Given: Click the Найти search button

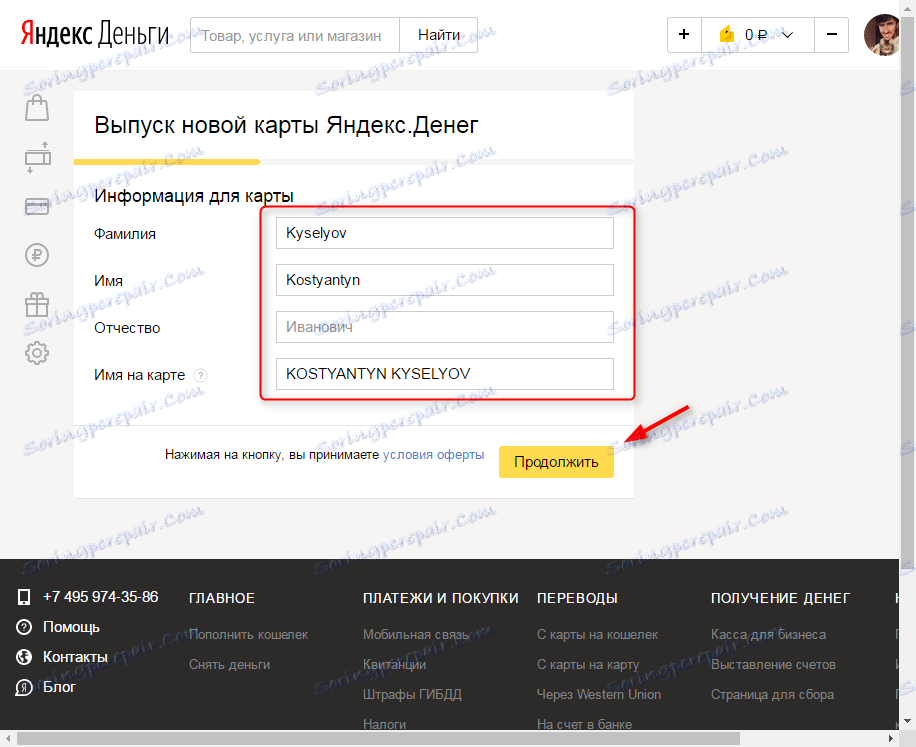Looking at the screenshot, I should point(439,35).
